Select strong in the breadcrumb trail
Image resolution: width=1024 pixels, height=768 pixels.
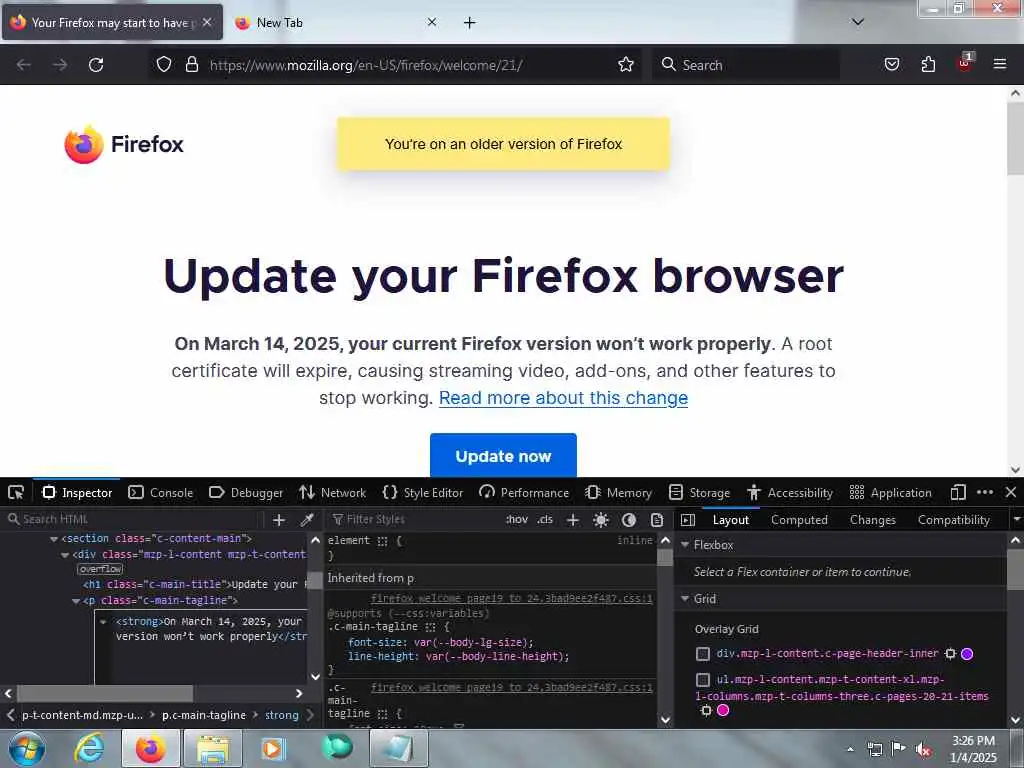[281, 715]
